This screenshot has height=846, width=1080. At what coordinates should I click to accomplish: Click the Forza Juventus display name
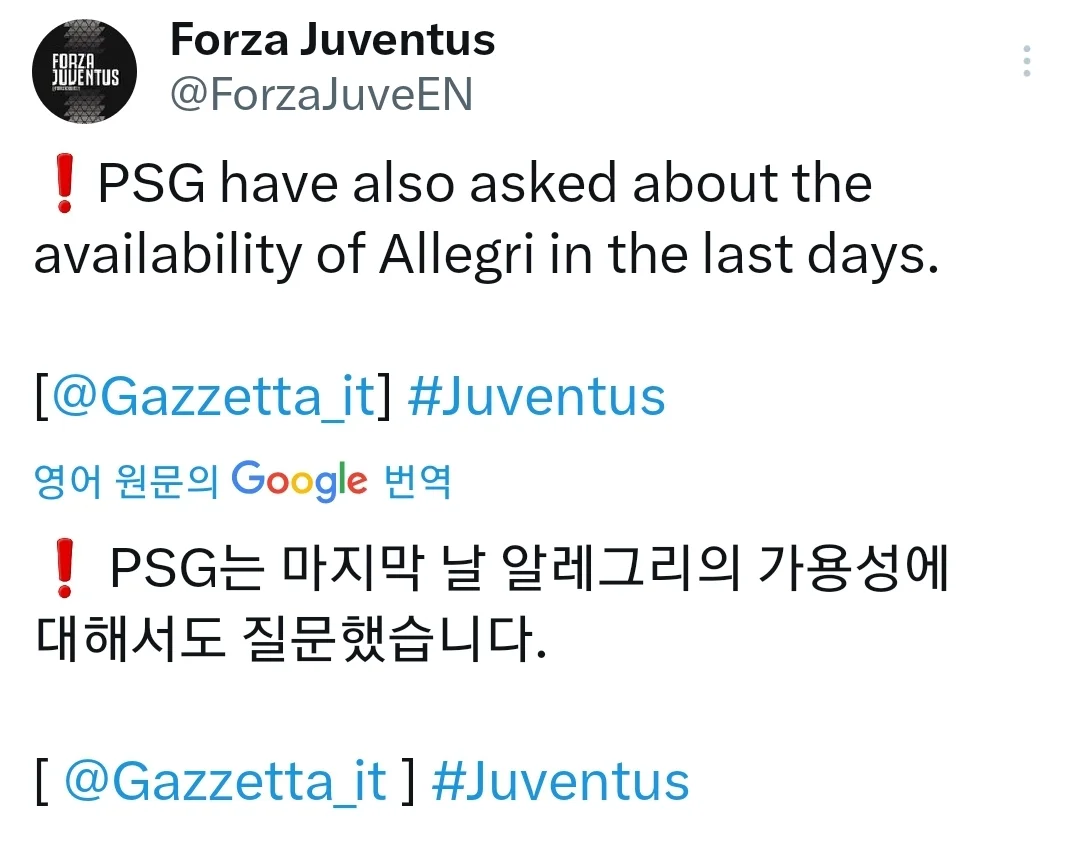pos(333,40)
